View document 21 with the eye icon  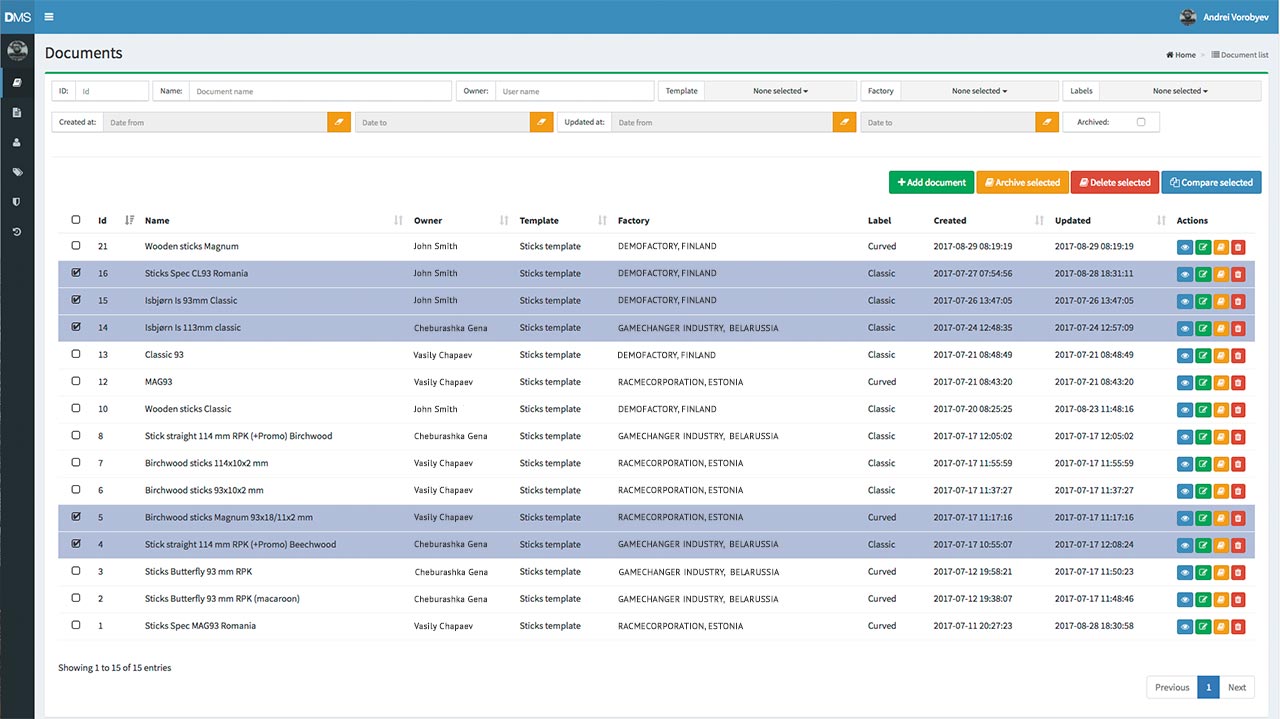coord(1185,247)
